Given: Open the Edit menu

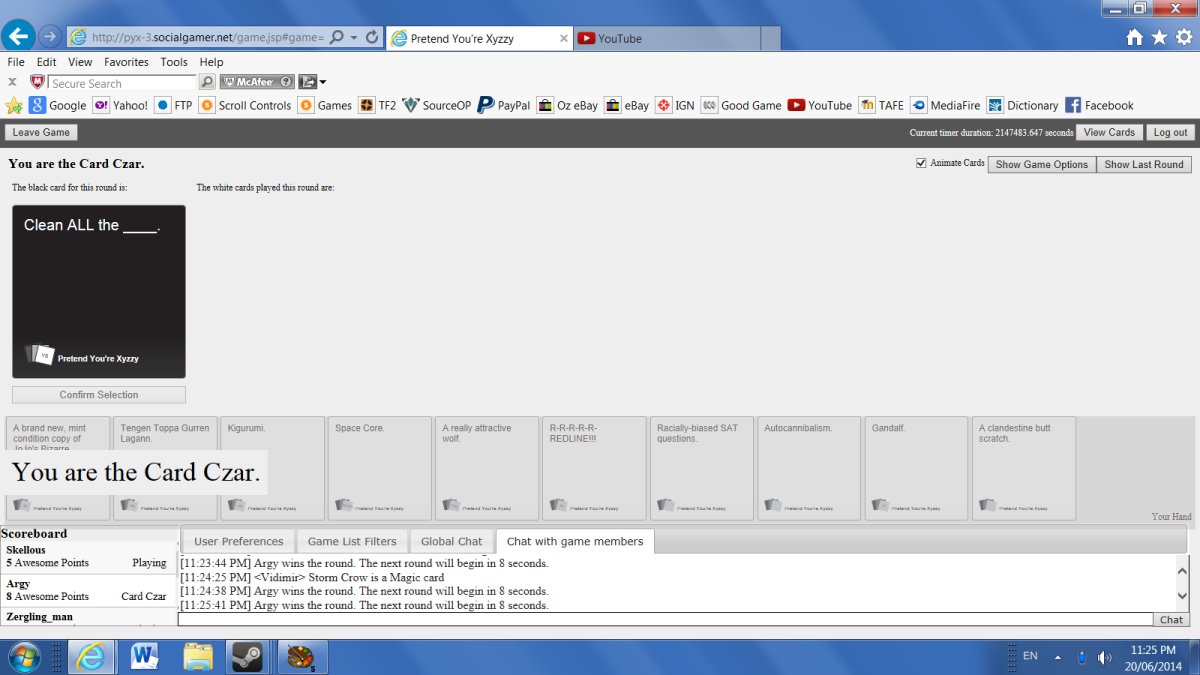Looking at the screenshot, I should pos(46,62).
